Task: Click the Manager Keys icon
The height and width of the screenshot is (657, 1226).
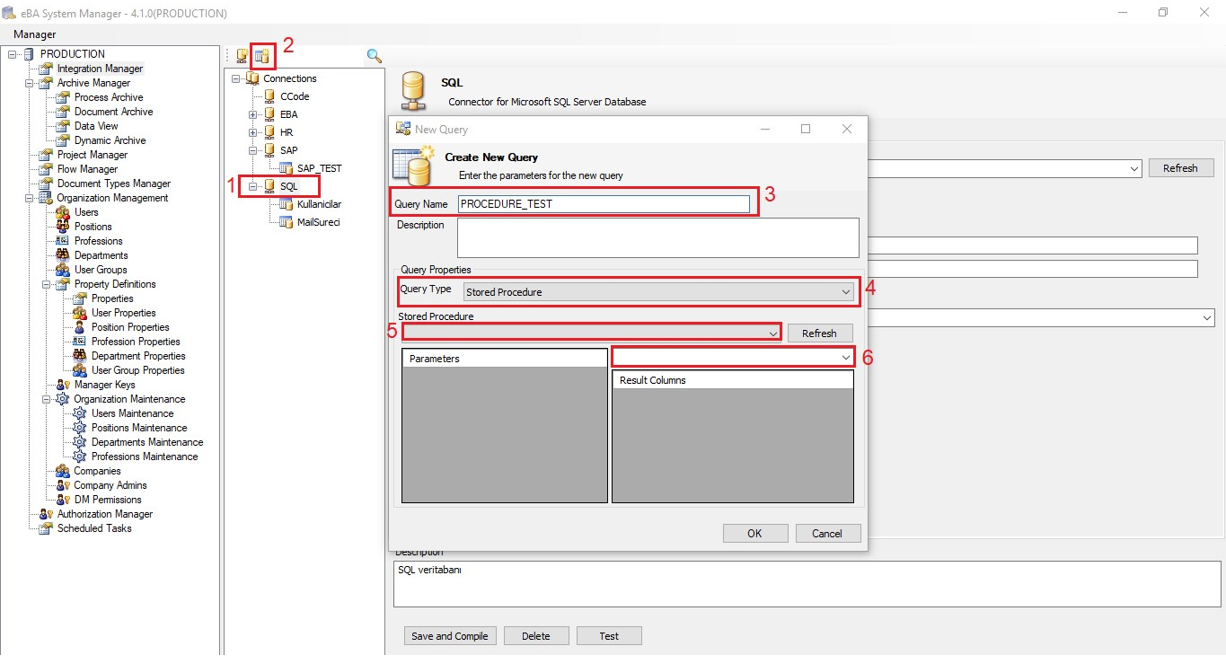Action: (63, 385)
